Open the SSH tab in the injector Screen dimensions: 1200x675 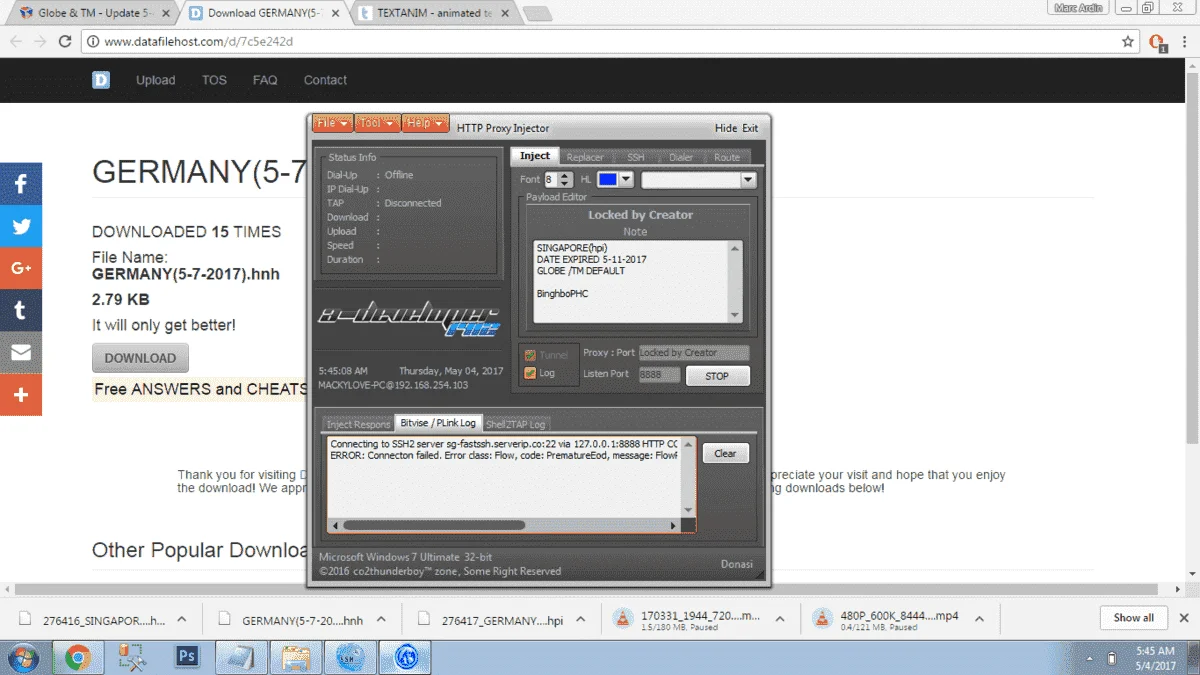pos(636,157)
